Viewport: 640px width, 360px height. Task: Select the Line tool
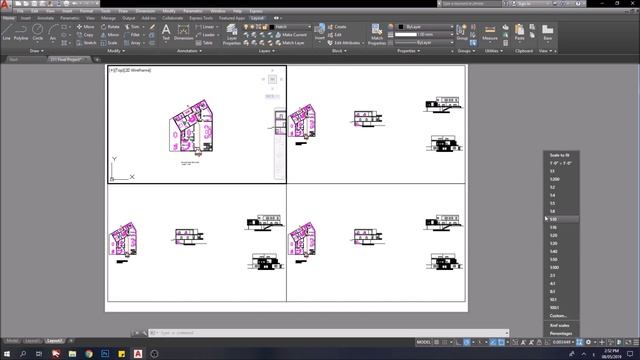pyautogui.click(x=6, y=32)
